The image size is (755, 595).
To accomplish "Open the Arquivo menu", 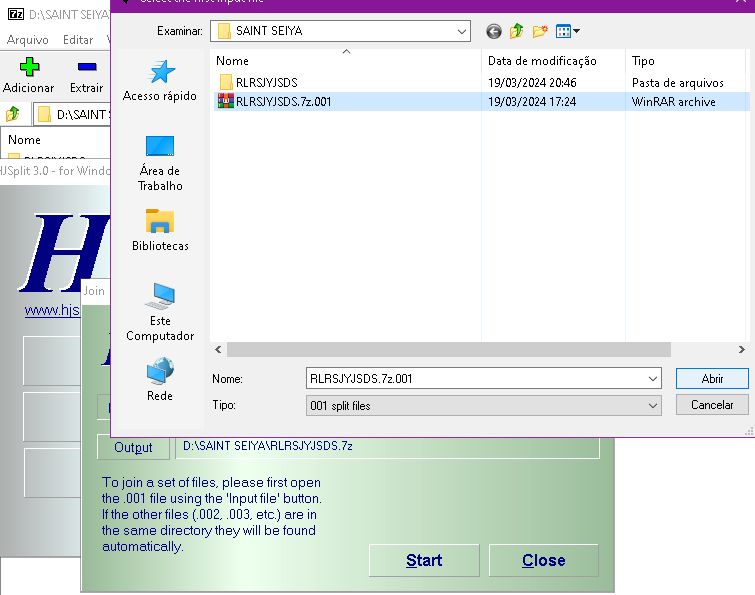I will pos(28,40).
